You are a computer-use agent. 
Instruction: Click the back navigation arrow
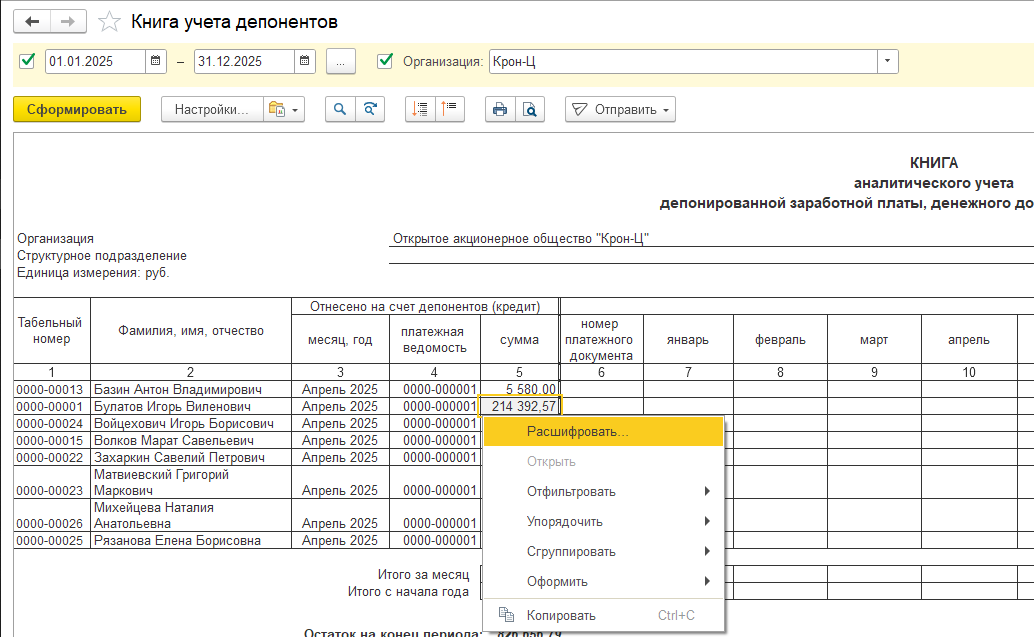31,21
